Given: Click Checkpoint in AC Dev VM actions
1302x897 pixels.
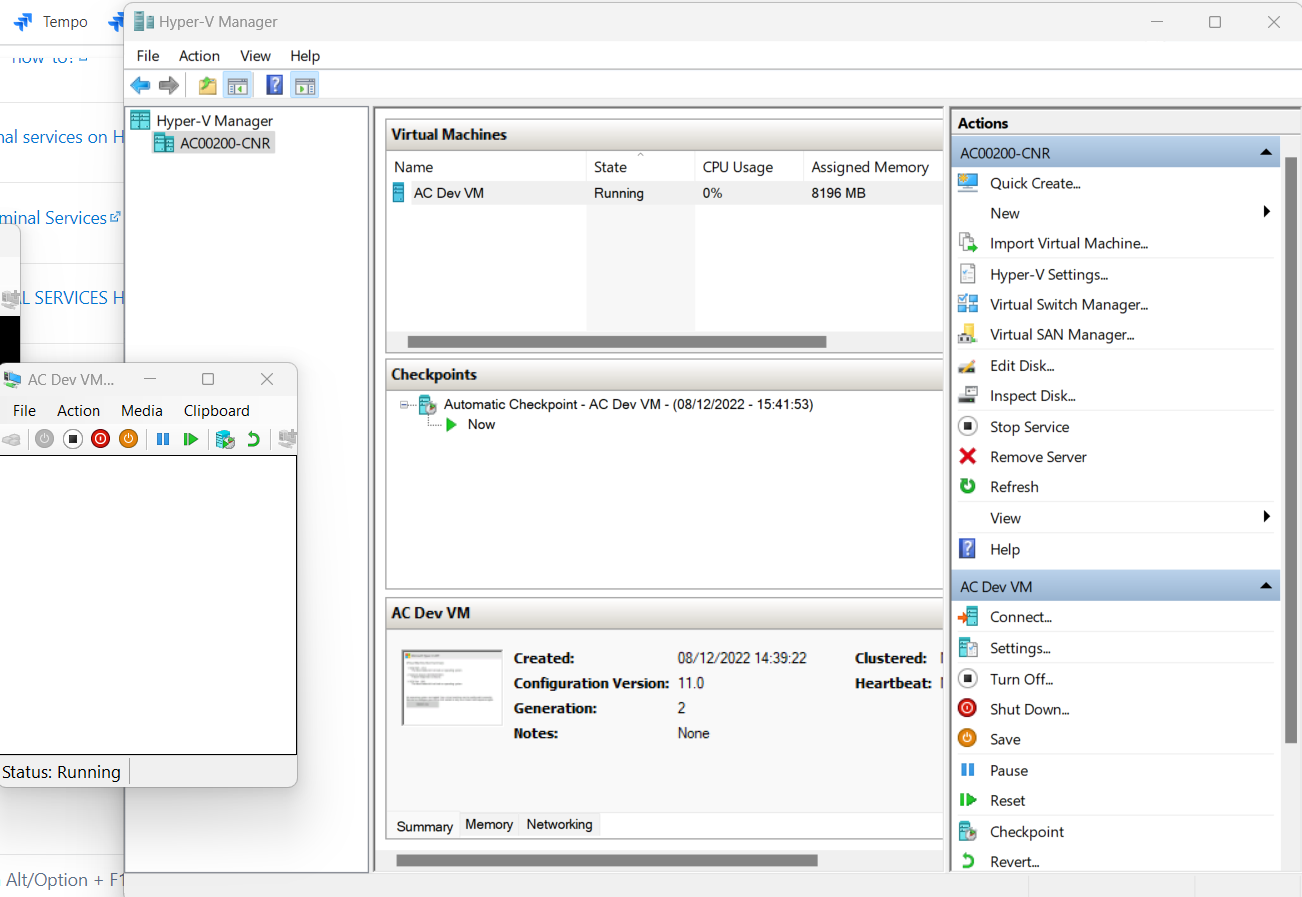Looking at the screenshot, I should pos(1027,831).
